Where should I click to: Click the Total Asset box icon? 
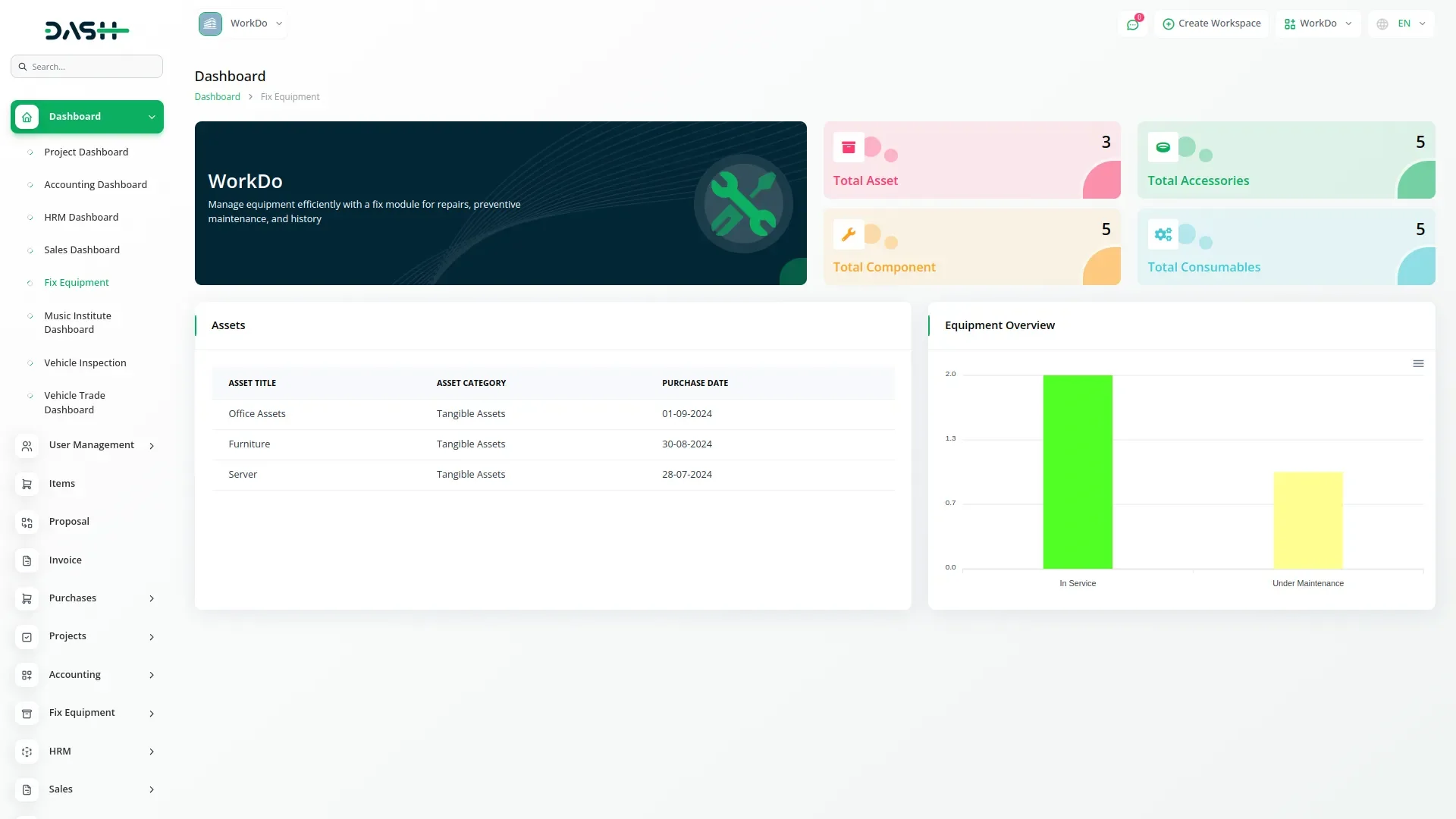[x=849, y=147]
